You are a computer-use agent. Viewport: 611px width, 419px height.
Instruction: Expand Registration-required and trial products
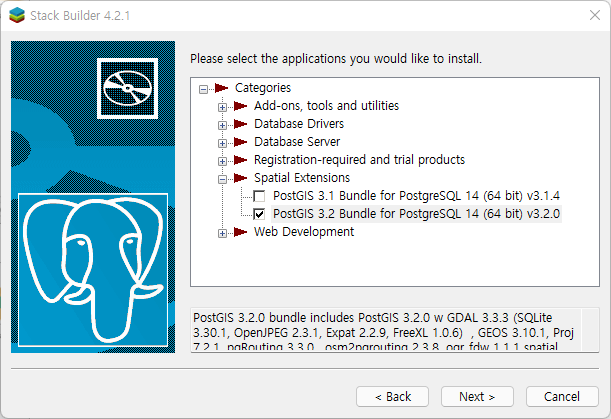click(x=222, y=161)
